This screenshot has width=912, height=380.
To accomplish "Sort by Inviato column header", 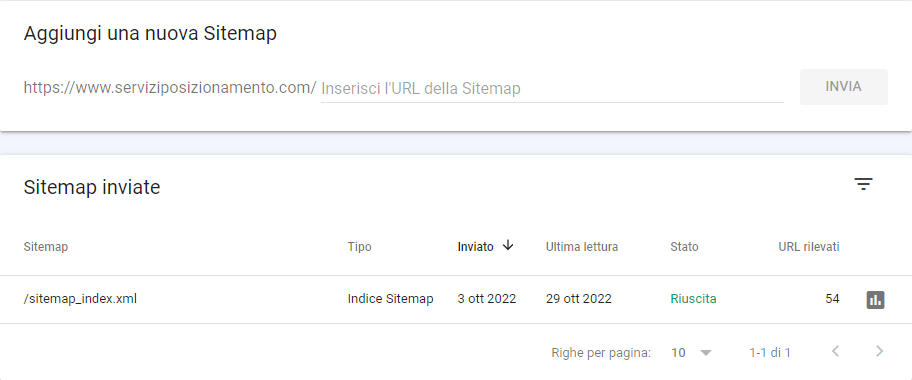I will 475,247.
